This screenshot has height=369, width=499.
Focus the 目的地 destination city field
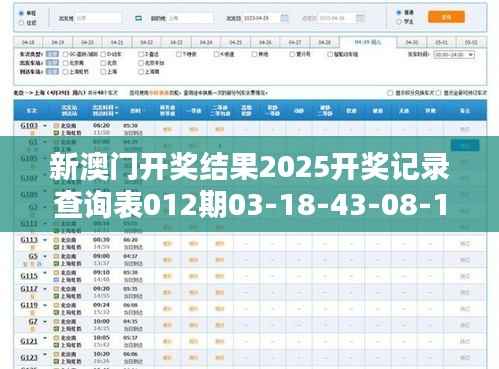(x=190, y=18)
